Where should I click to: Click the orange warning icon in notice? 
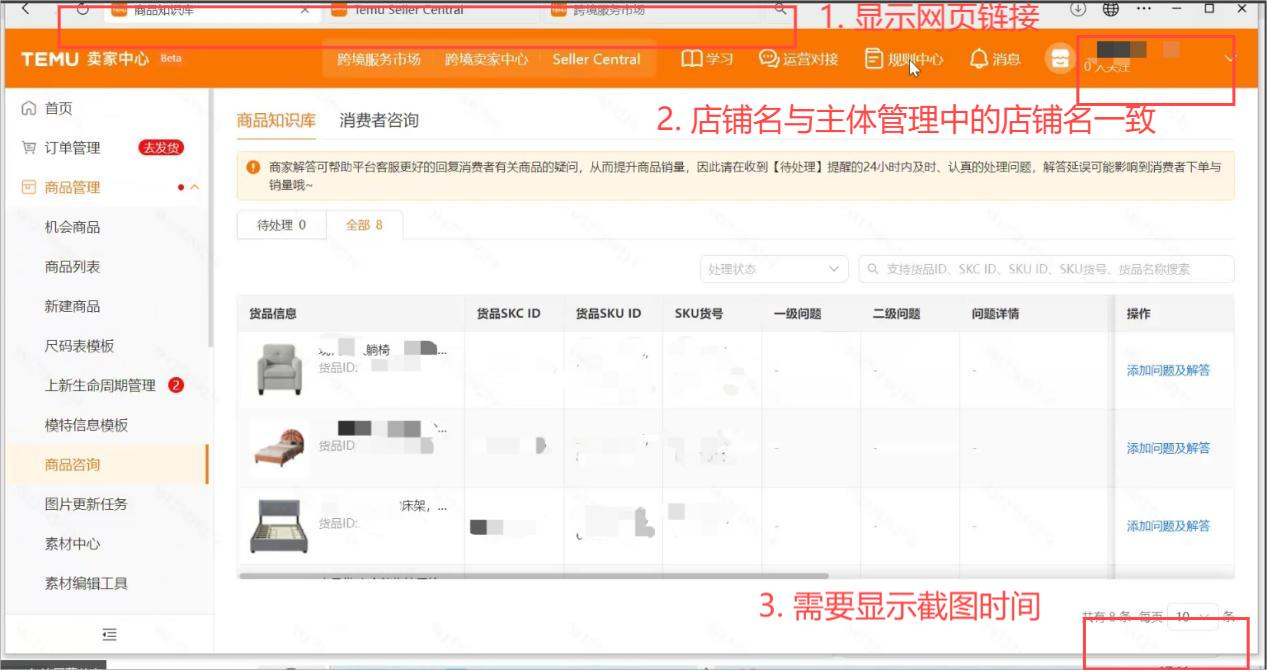[x=254, y=167]
